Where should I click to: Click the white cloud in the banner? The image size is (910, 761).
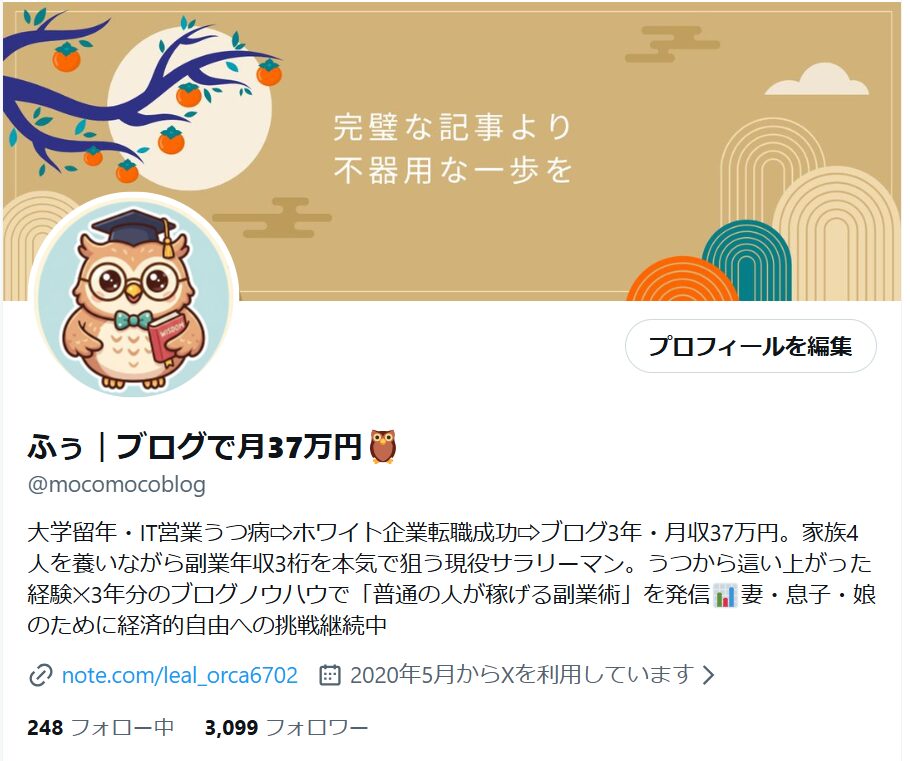pyautogui.click(x=817, y=80)
